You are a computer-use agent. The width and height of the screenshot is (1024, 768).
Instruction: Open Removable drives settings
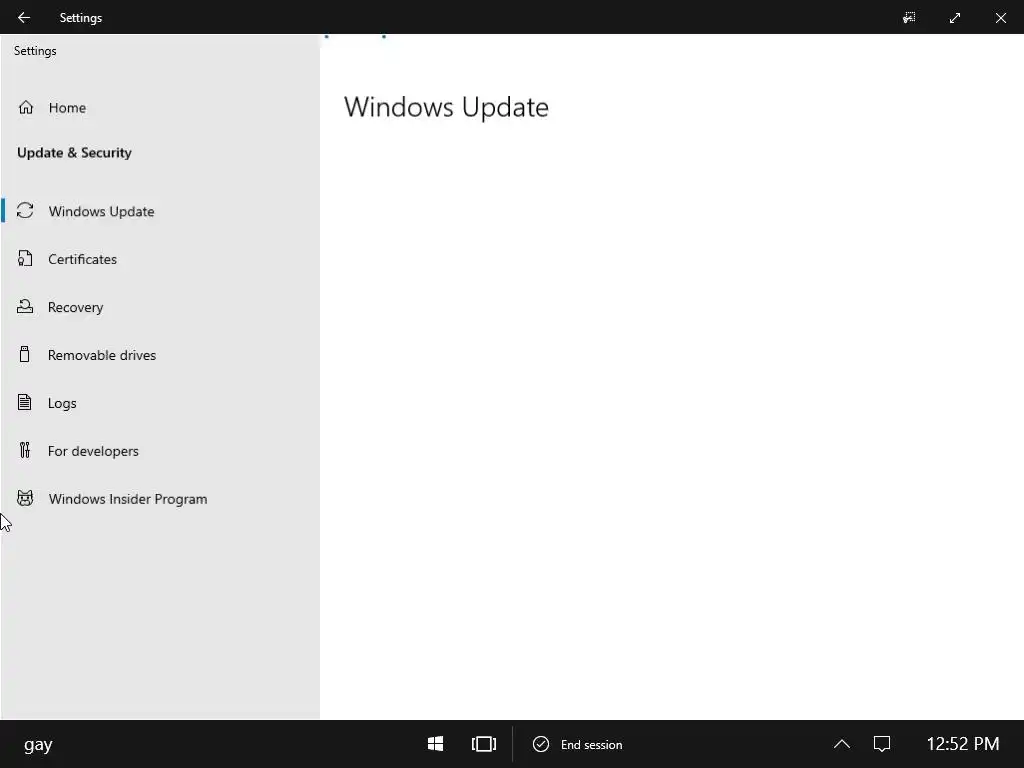click(x=160, y=355)
